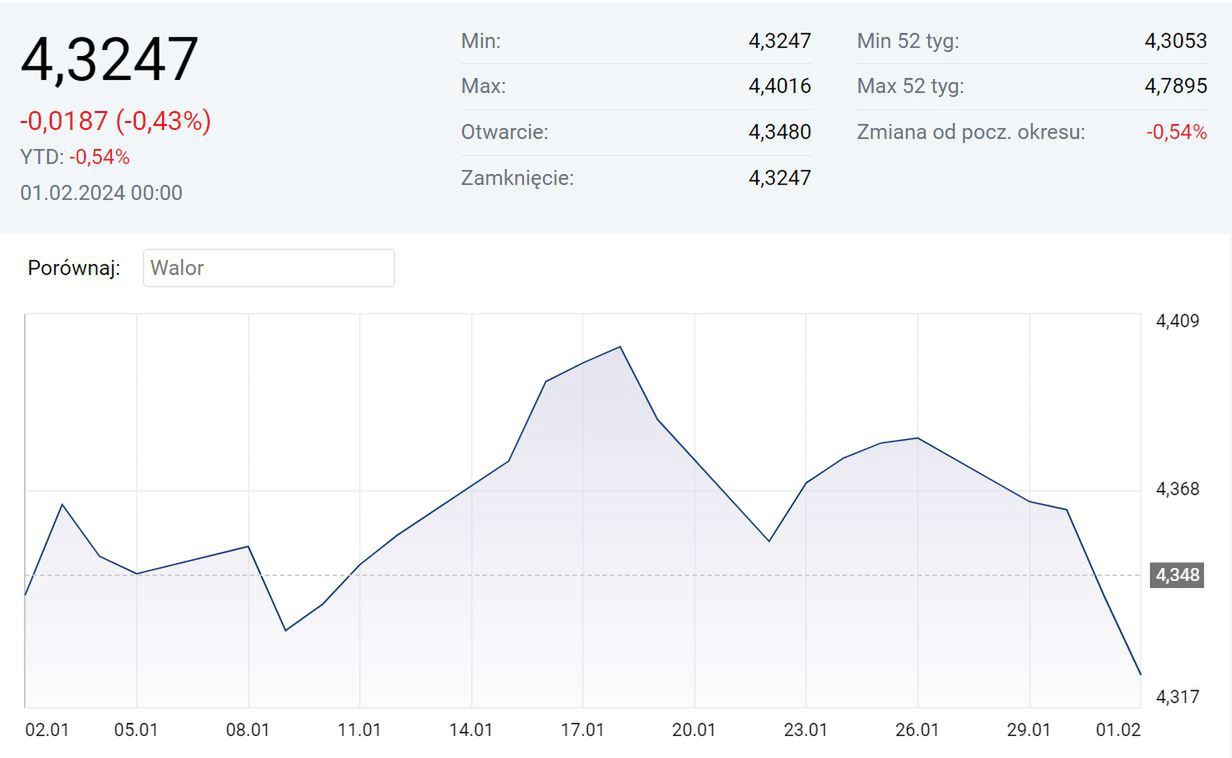Screen dimensions: 1232x758
Task: Click the 17.01 date axis label
Action: click(x=583, y=730)
